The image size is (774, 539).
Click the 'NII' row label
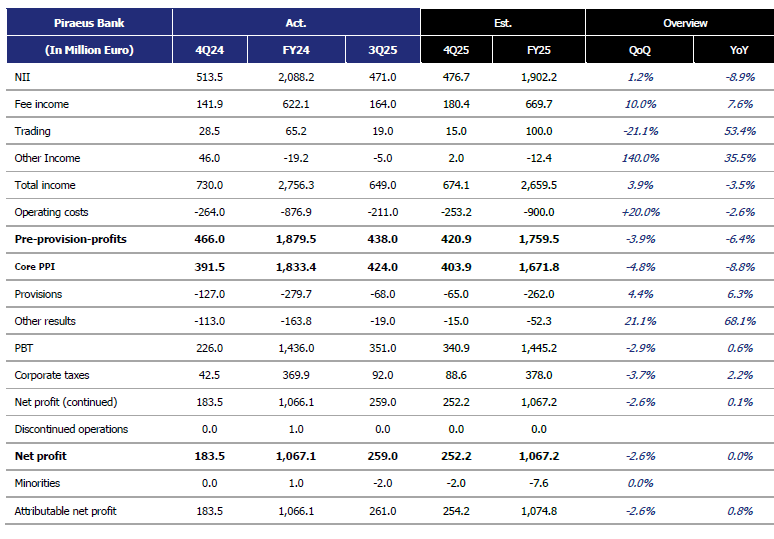tap(22, 77)
